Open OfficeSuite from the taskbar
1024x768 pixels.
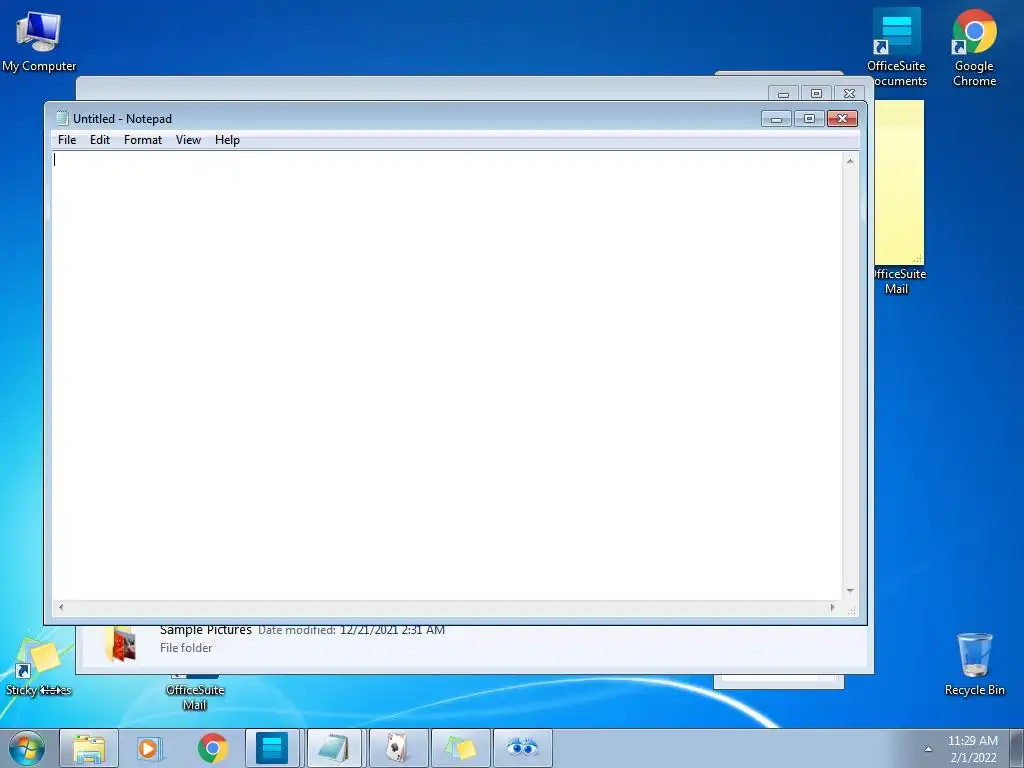tap(272, 748)
